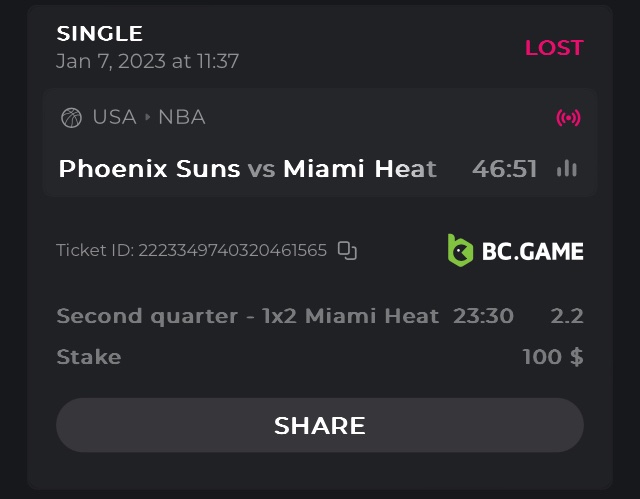Click the SINGLE bet type heading
The width and height of the screenshot is (640, 499).
tap(100, 35)
